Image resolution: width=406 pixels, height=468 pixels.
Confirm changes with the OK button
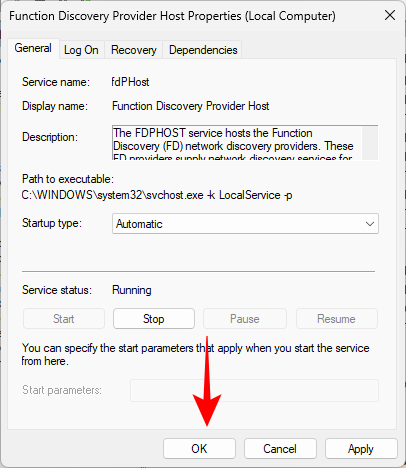click(x=199, y=449)
